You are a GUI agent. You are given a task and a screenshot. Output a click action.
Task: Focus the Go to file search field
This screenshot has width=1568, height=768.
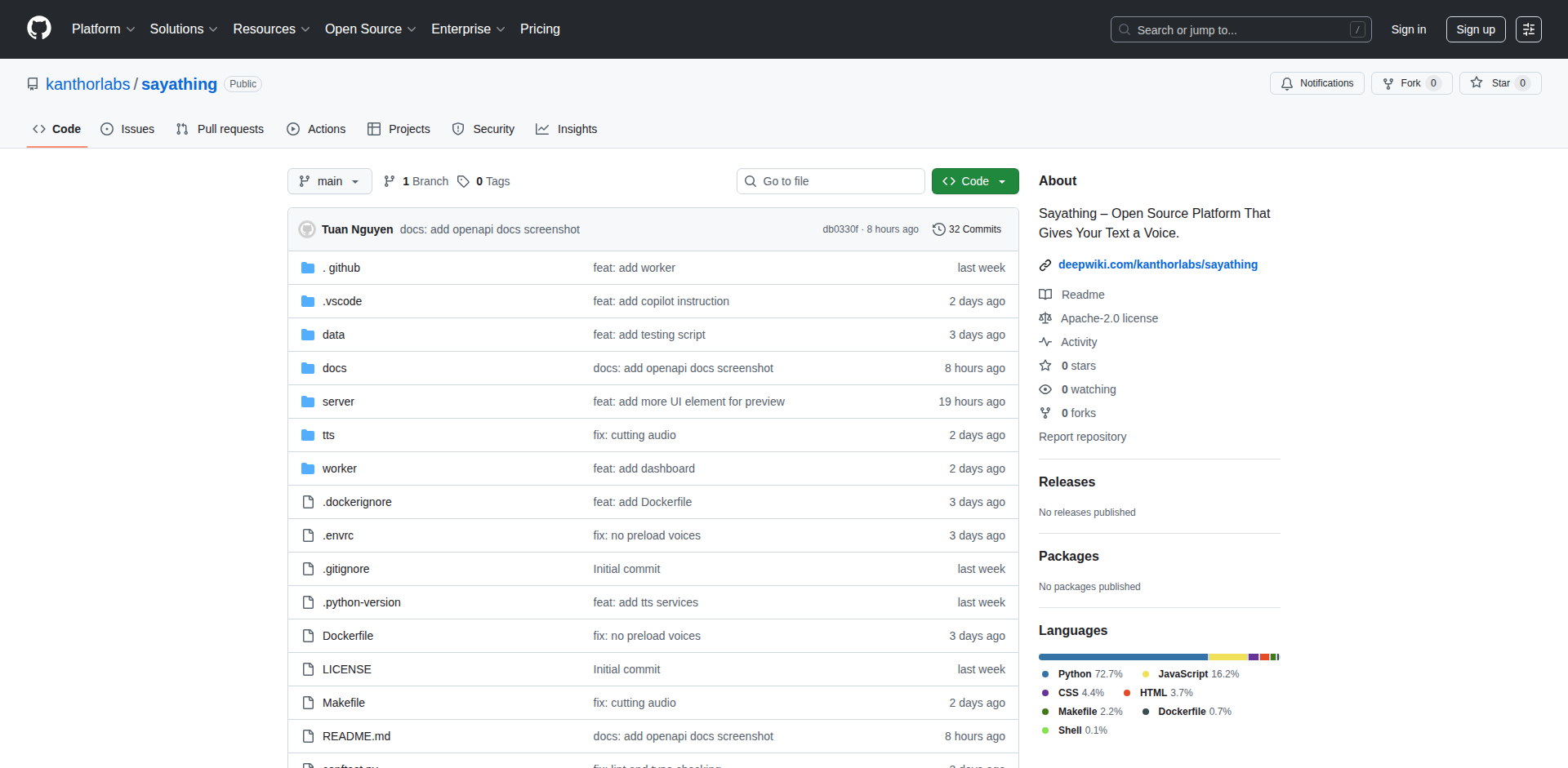[831, 181]
